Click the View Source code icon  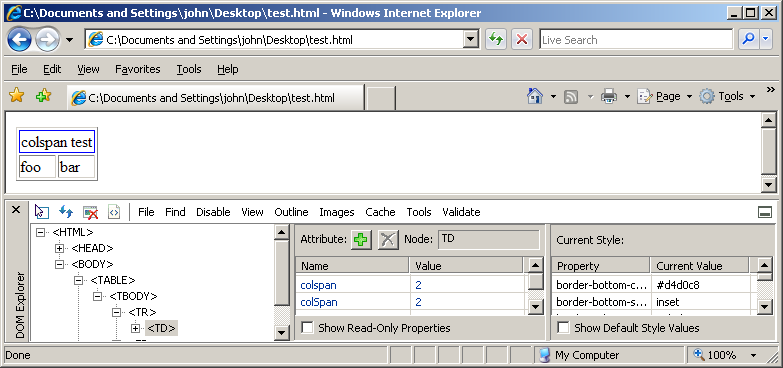114,212
